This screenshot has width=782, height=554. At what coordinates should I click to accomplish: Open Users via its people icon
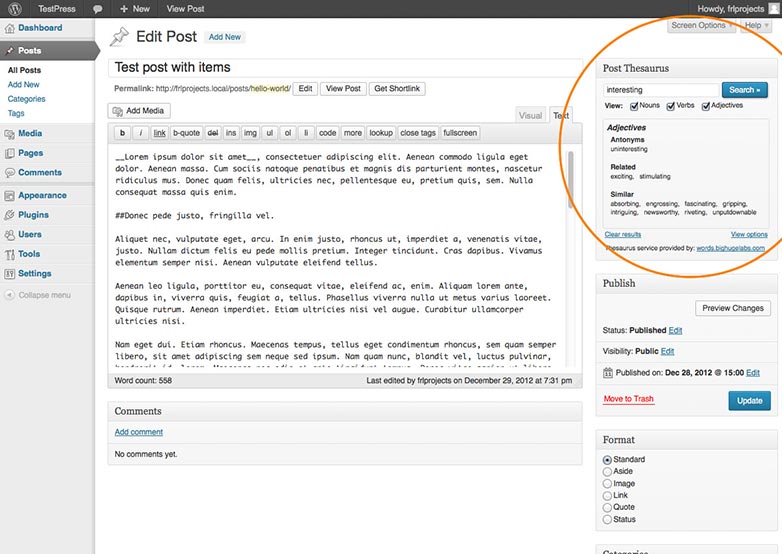9,234
